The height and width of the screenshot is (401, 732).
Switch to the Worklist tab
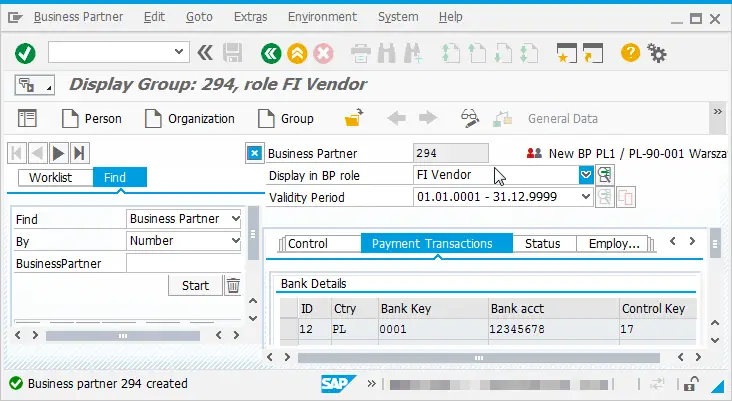(x=56, y=177)
